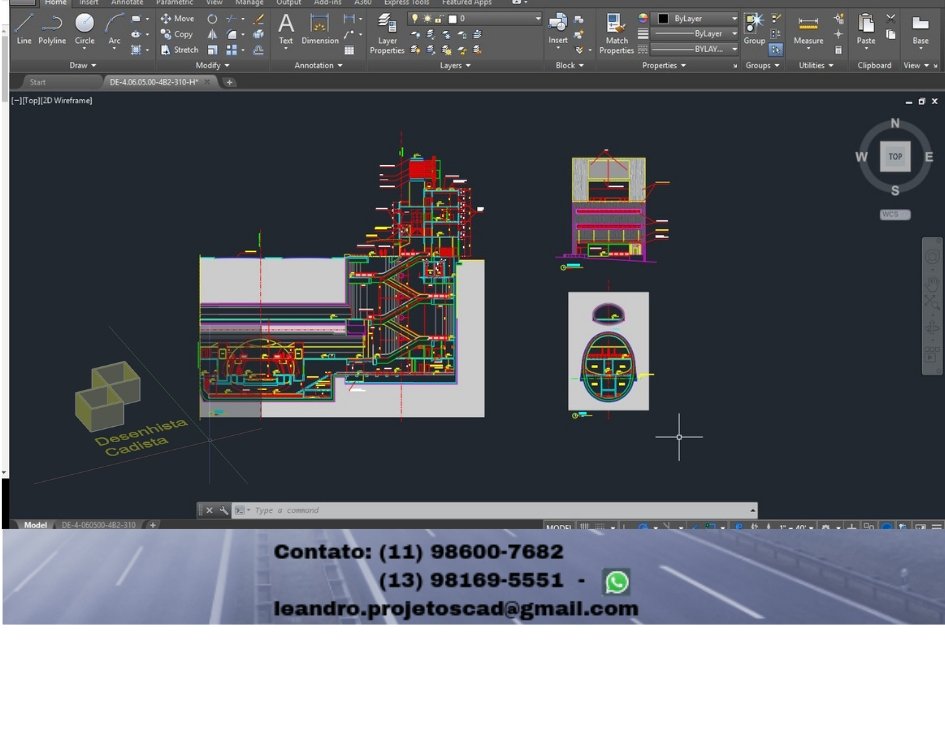
Task: Click the [2D Wireframe] visual style label
Action: (x=67, y=101)
